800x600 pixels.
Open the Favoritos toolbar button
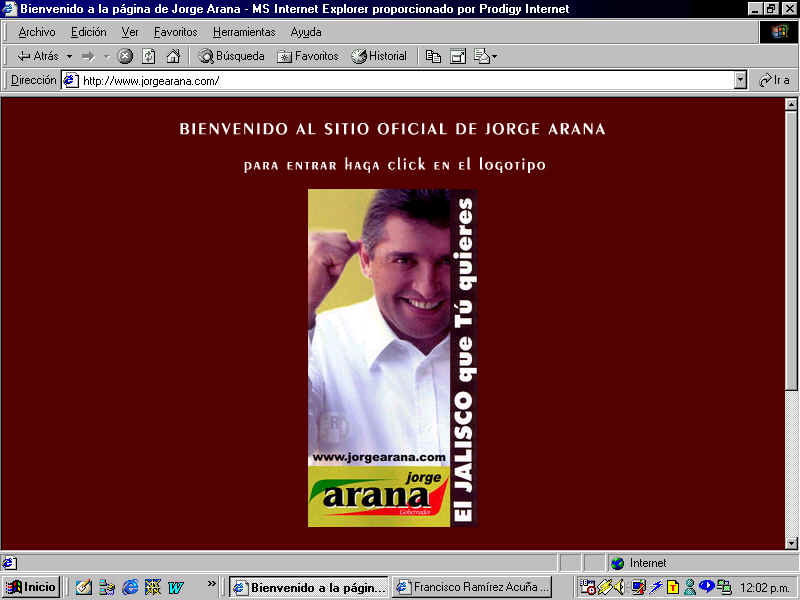pos(308,56)
